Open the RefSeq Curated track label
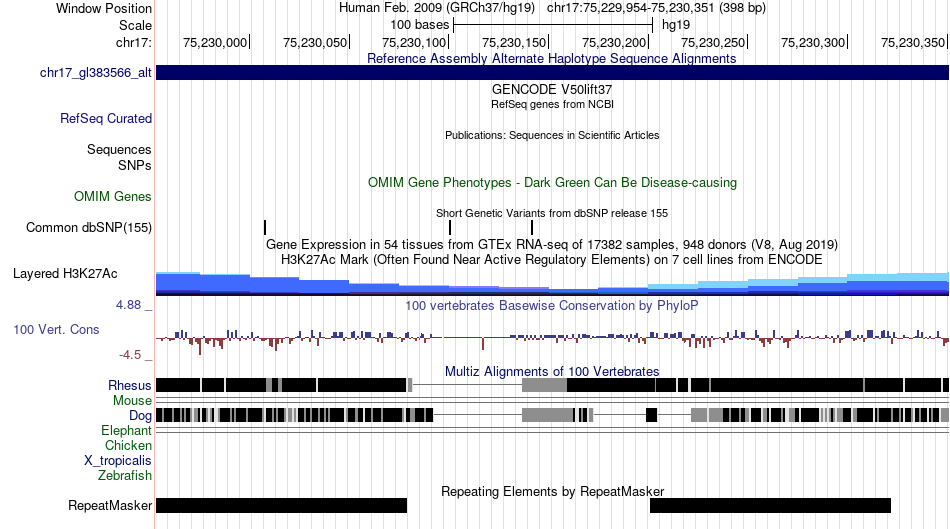 pos(106,118)
